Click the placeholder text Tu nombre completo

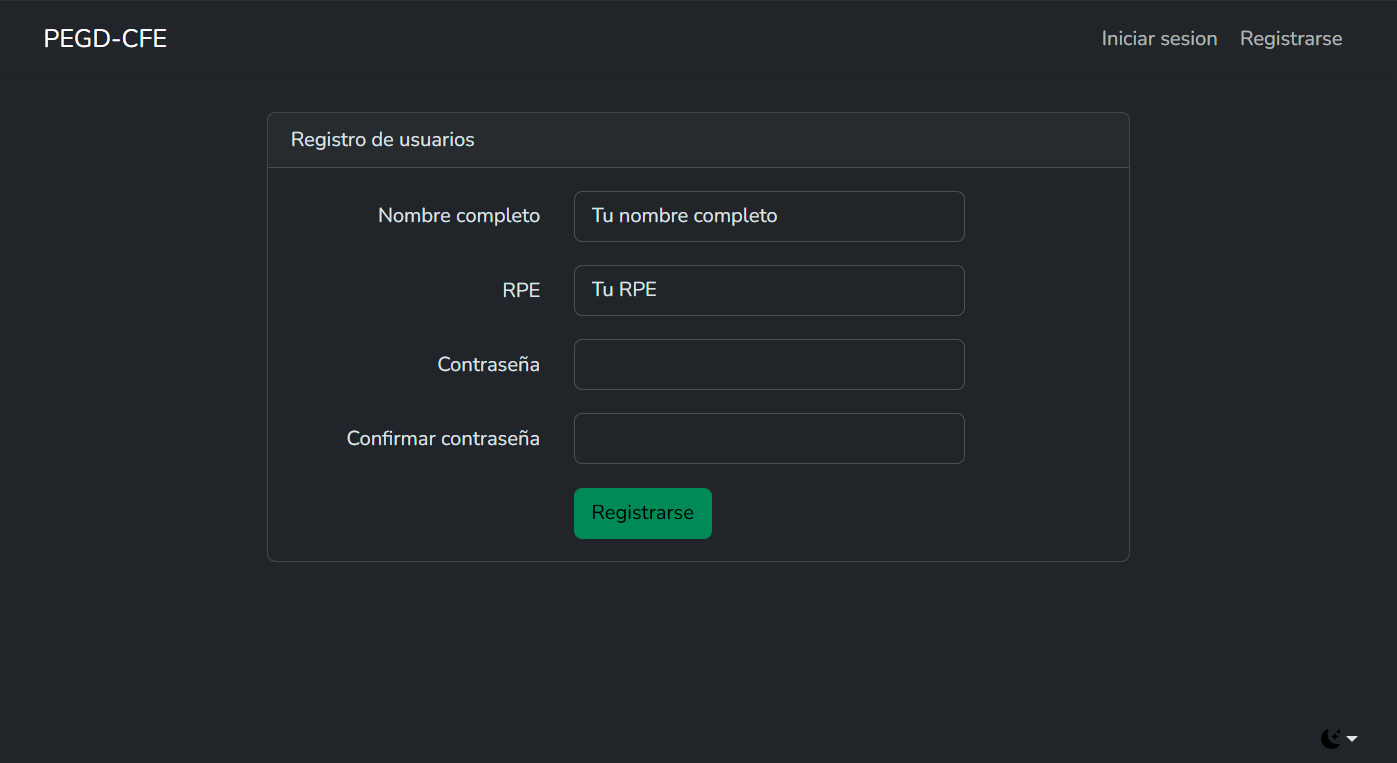684,216
